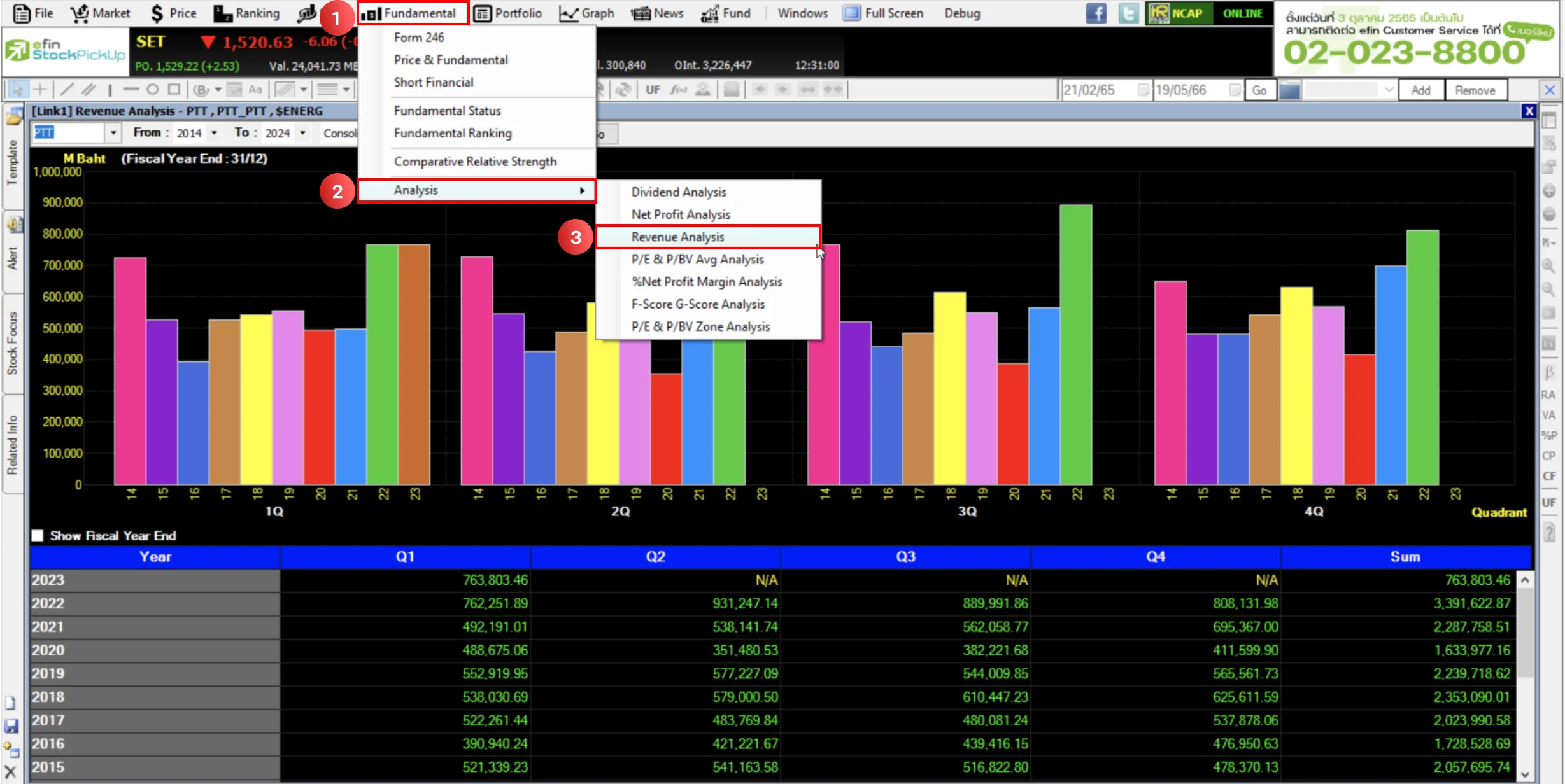1565x784 pixels.
Task: Expand the fill pattern style dropdown arrow
Action: click(x=303, y=90)
